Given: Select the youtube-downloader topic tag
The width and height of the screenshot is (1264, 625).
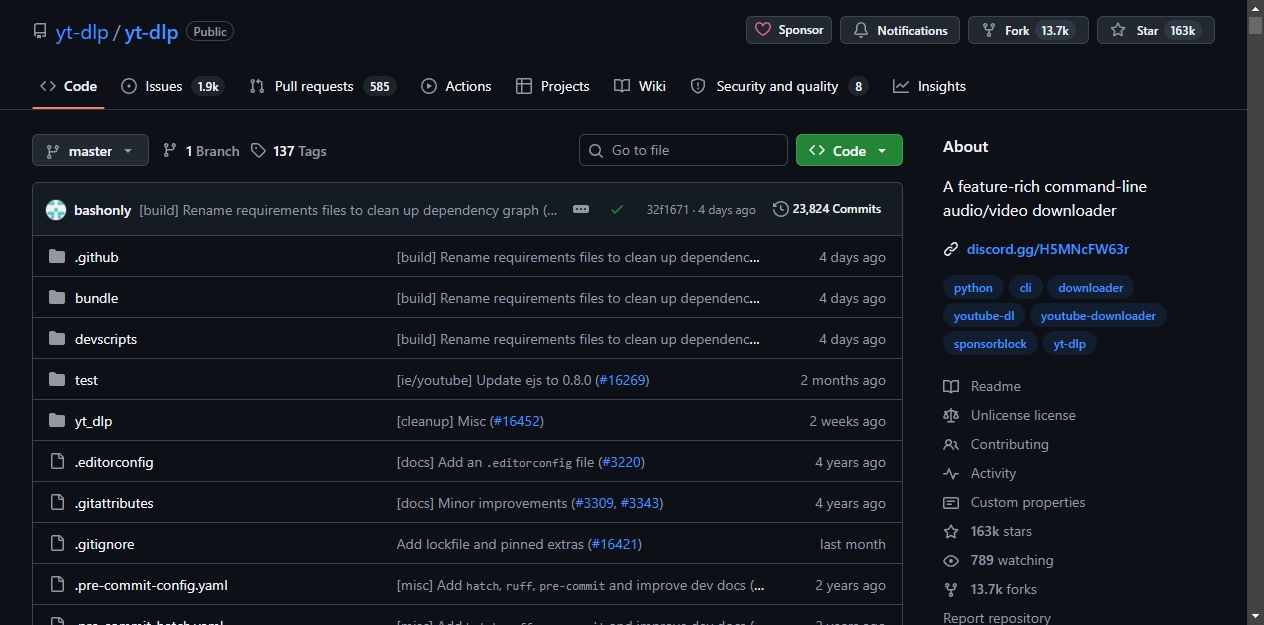Looking at the screenshot, I should click(x=1098, y=316).
